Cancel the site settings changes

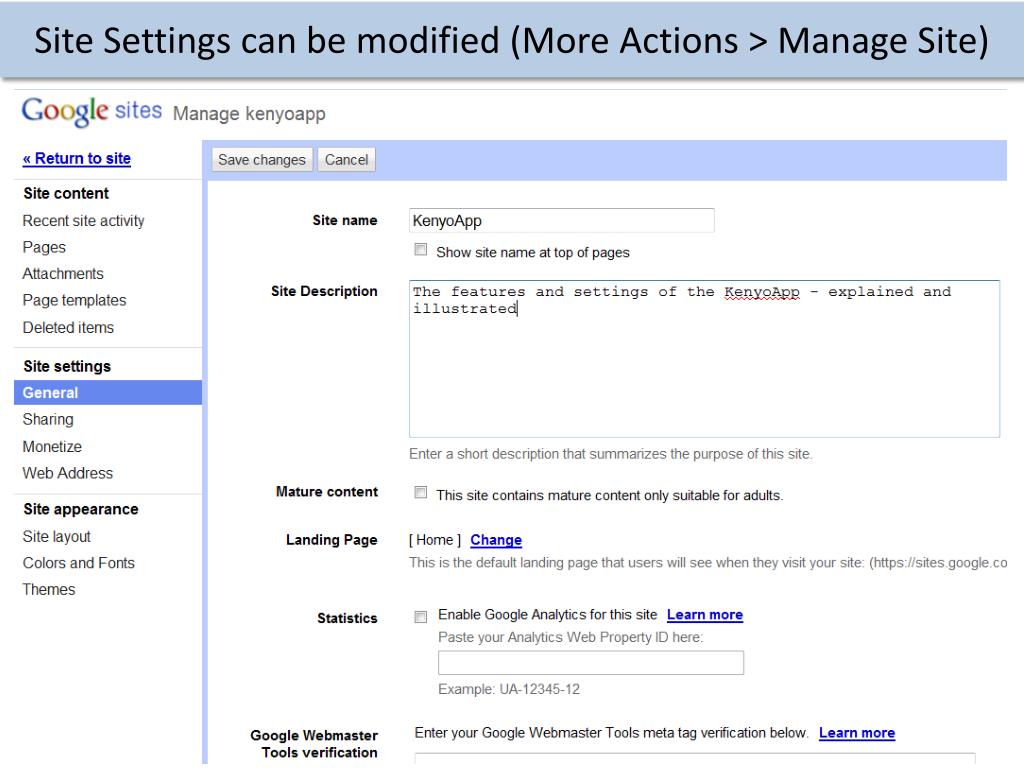coord(346,160)
